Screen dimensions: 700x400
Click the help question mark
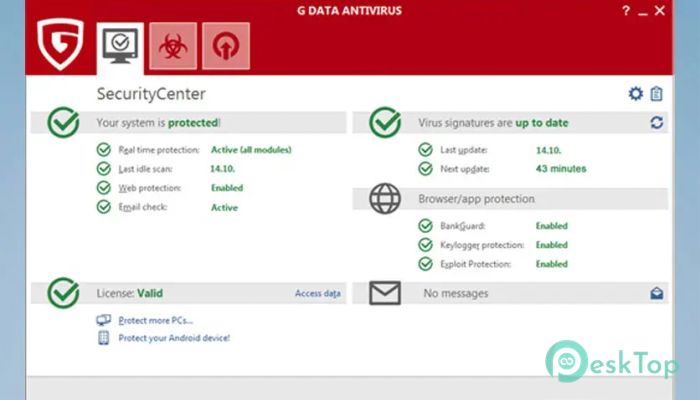pyautogui.click(x=626, y=10)
